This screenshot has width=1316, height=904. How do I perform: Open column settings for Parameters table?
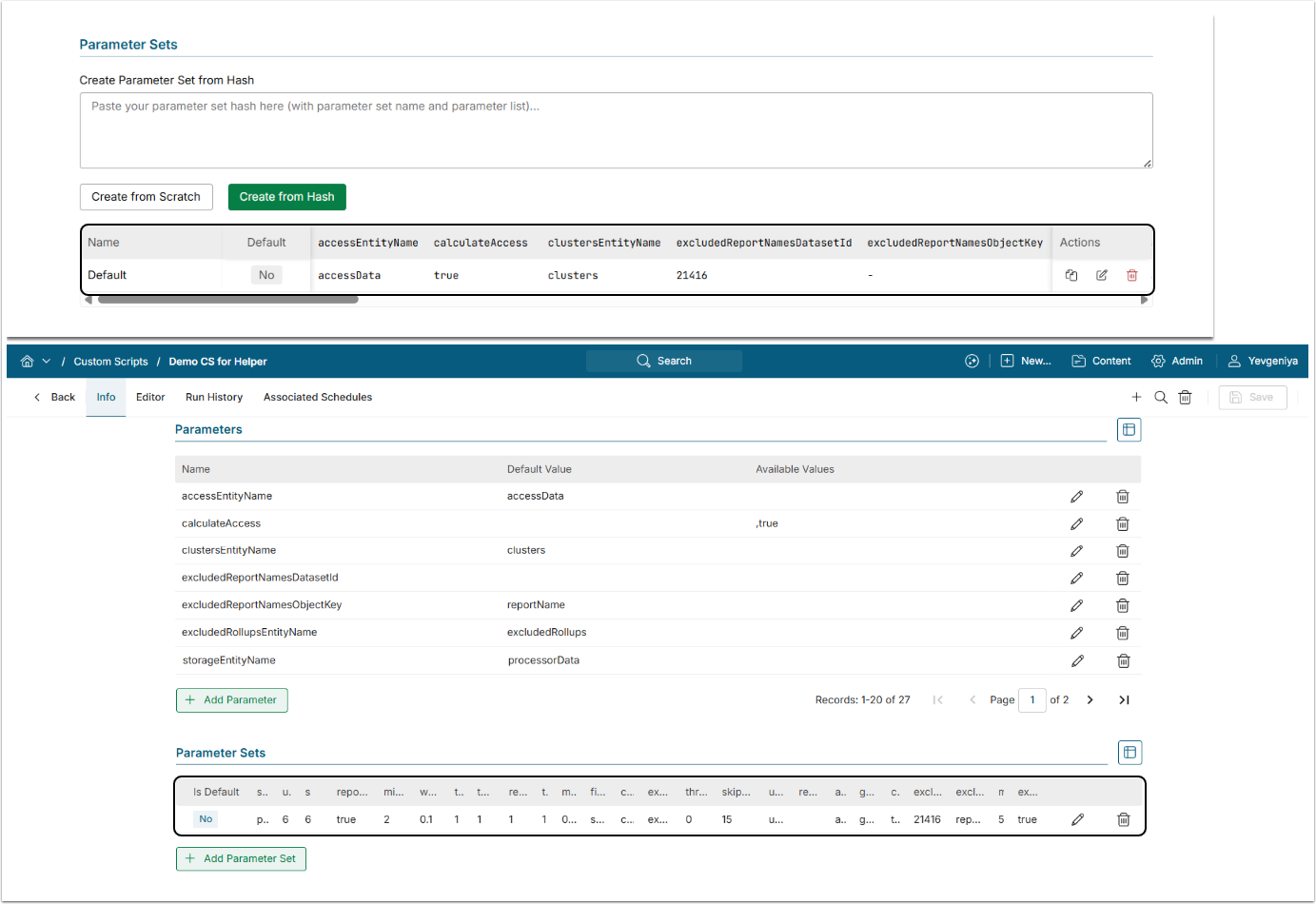coord(1129,430)
